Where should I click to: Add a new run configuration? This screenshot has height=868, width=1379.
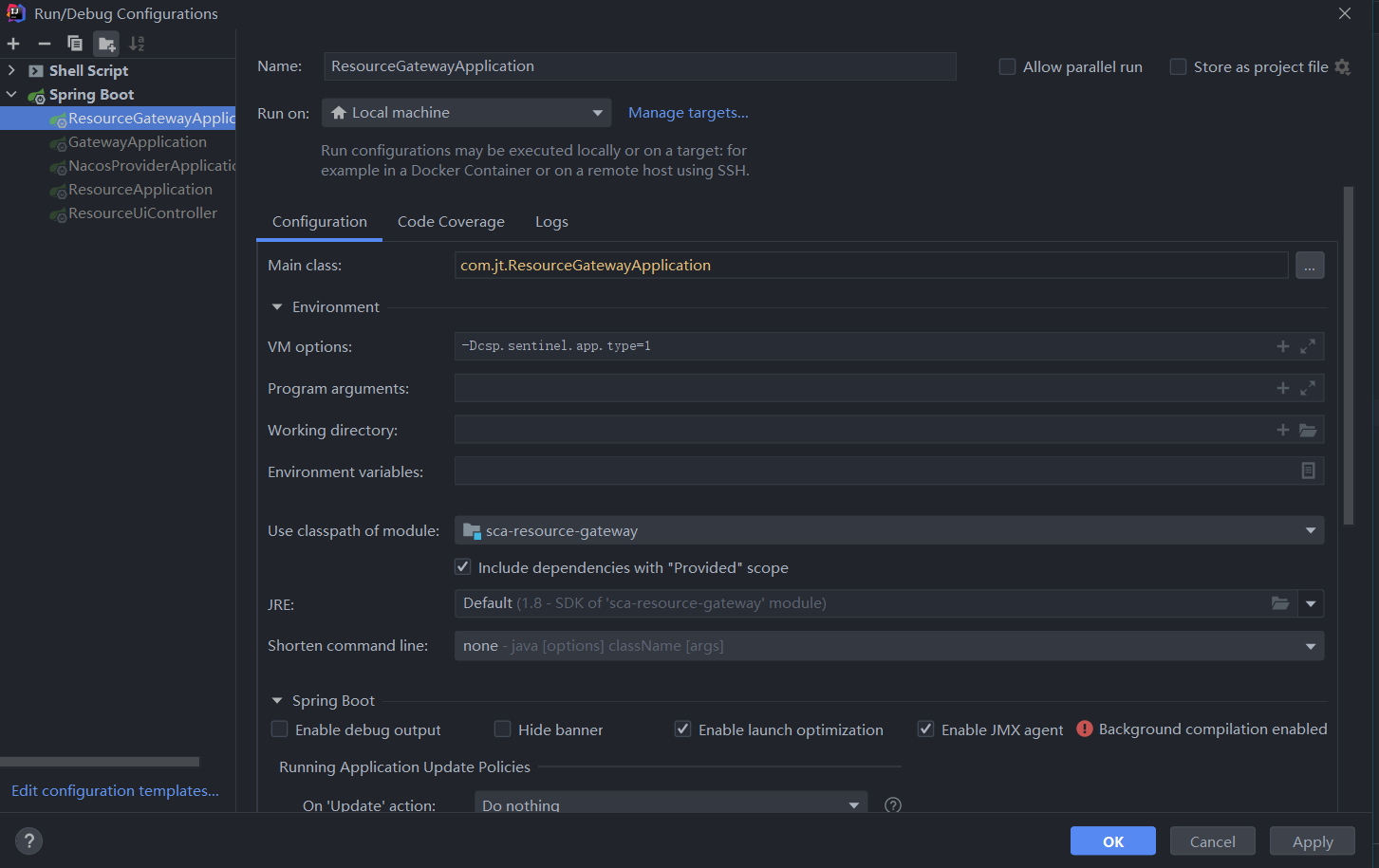coord(13,44)
